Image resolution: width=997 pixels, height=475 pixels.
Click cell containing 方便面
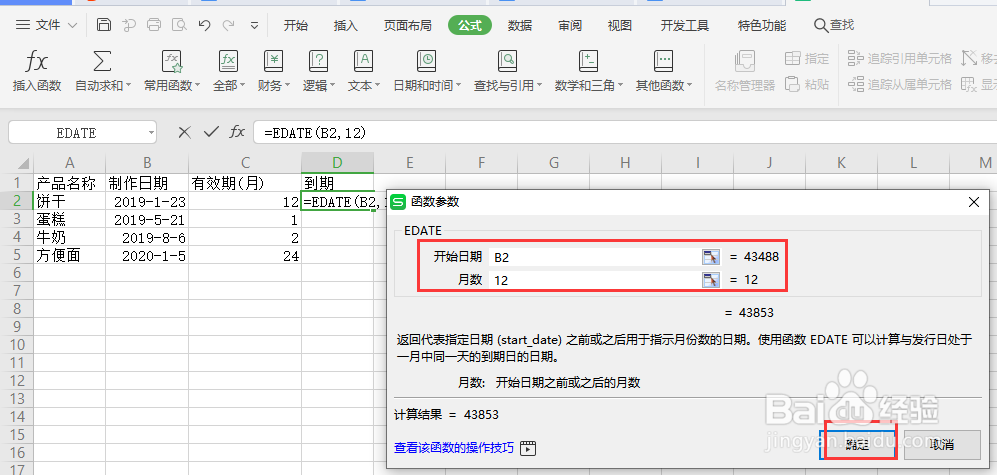pyautogui.click(x=70, y=256)
